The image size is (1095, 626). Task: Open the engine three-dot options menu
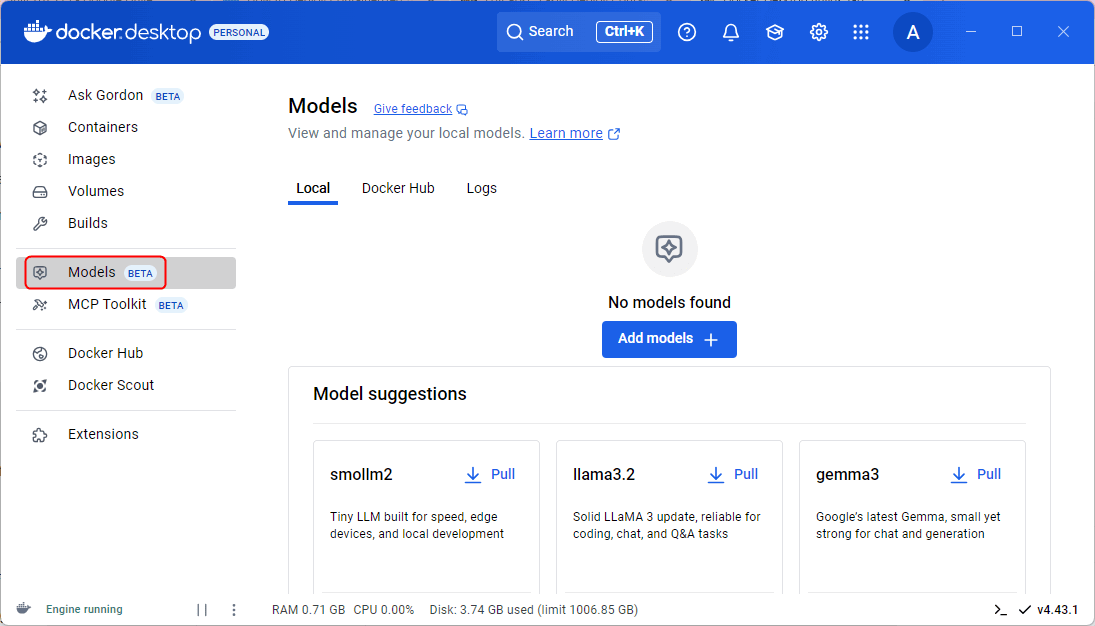[234, 610]
